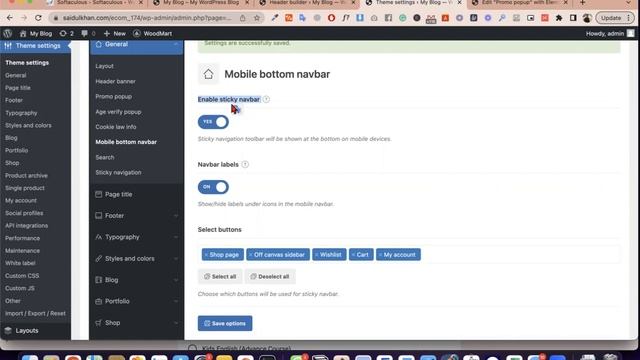640x360 pixels.
Task: Open Header banner settings
Action: point(116,81)
